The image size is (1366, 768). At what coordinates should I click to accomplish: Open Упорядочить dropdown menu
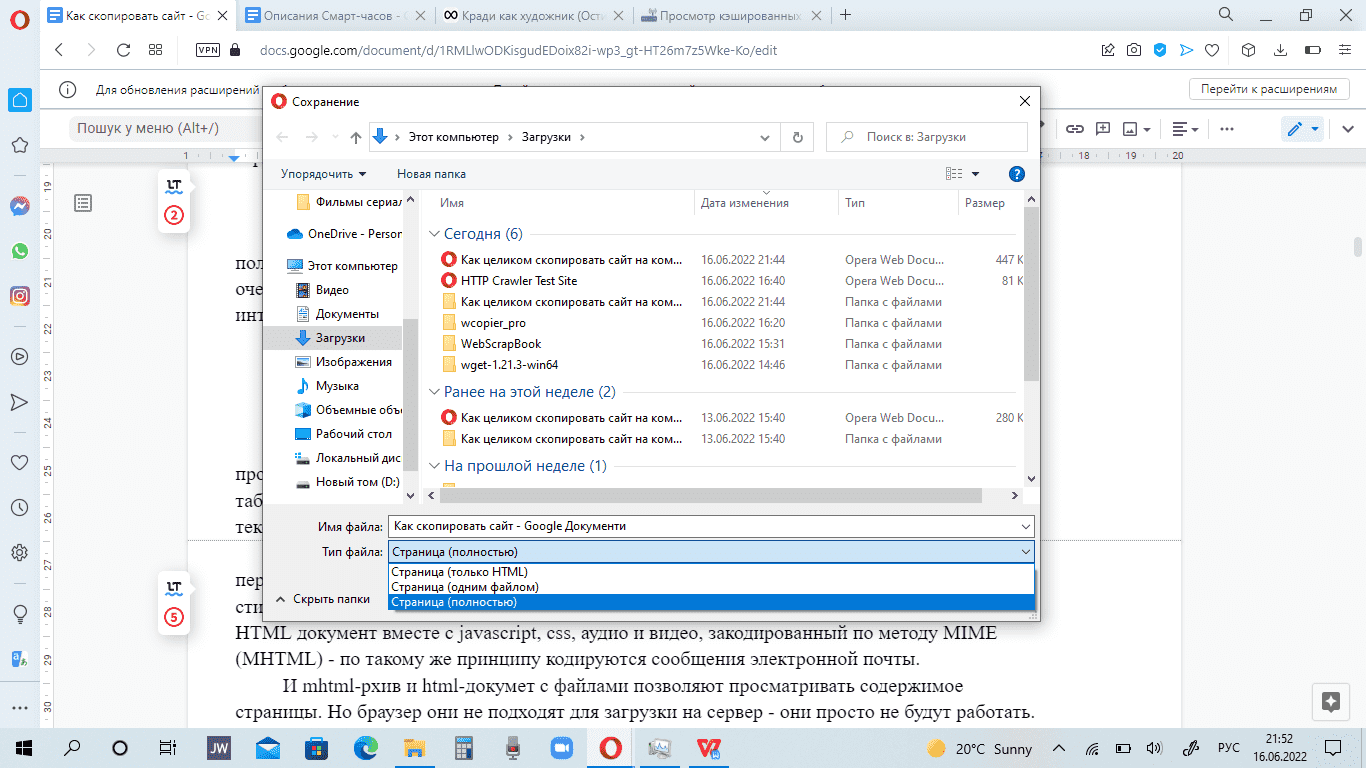323,174
